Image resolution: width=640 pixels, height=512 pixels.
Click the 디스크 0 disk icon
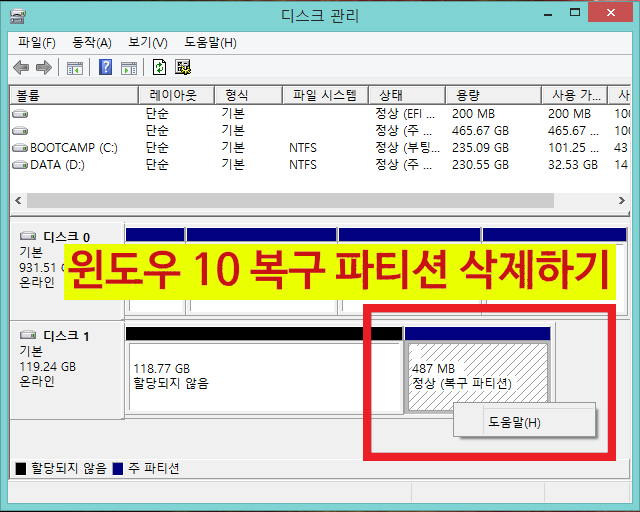tap(28, 236)
